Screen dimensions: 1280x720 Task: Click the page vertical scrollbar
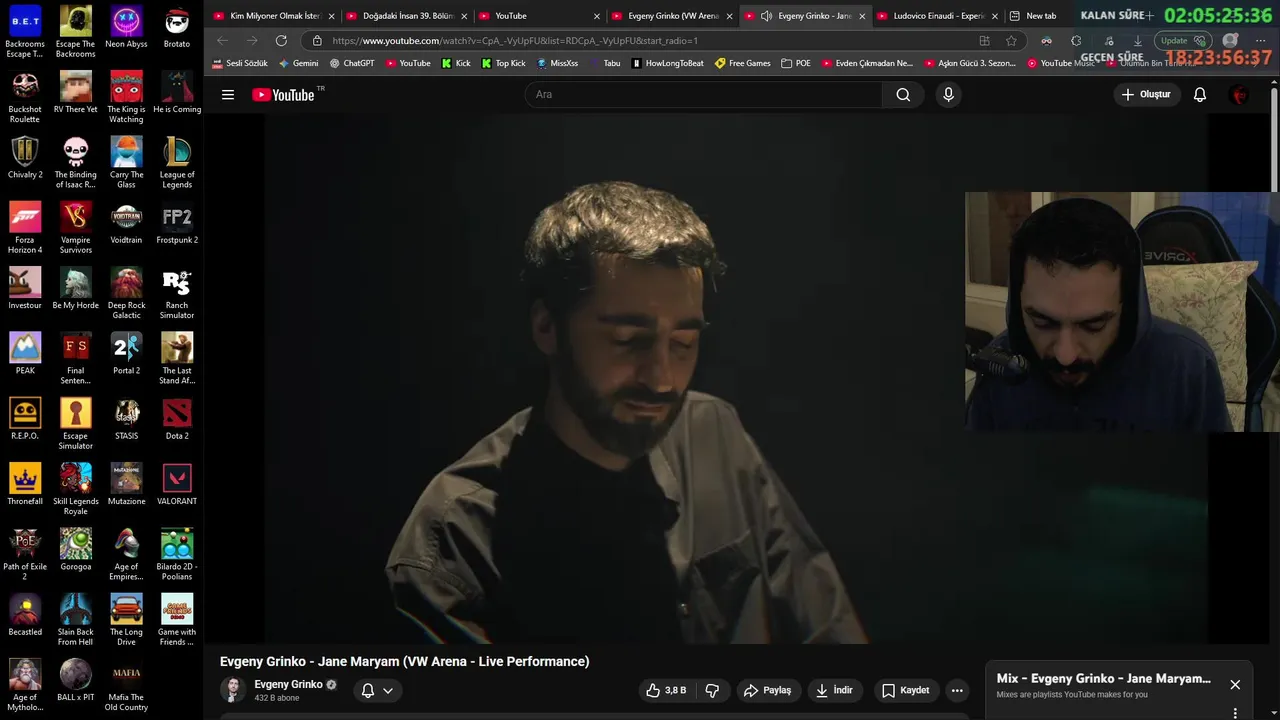pyautogui.click(x=1274, y=140)
